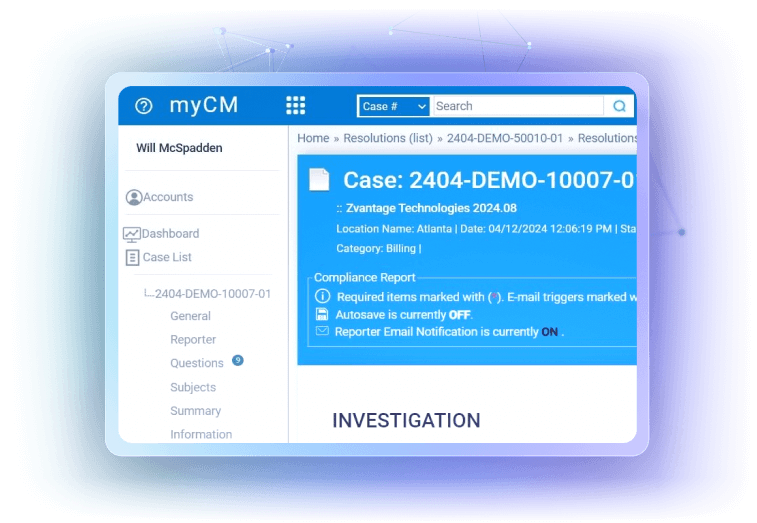Image resolution: width=757 pixels, height=523 pixels.
Task: Open Resolutions (list) breadcrumb link
Action: pyautogui.click(x=388, y=138)
